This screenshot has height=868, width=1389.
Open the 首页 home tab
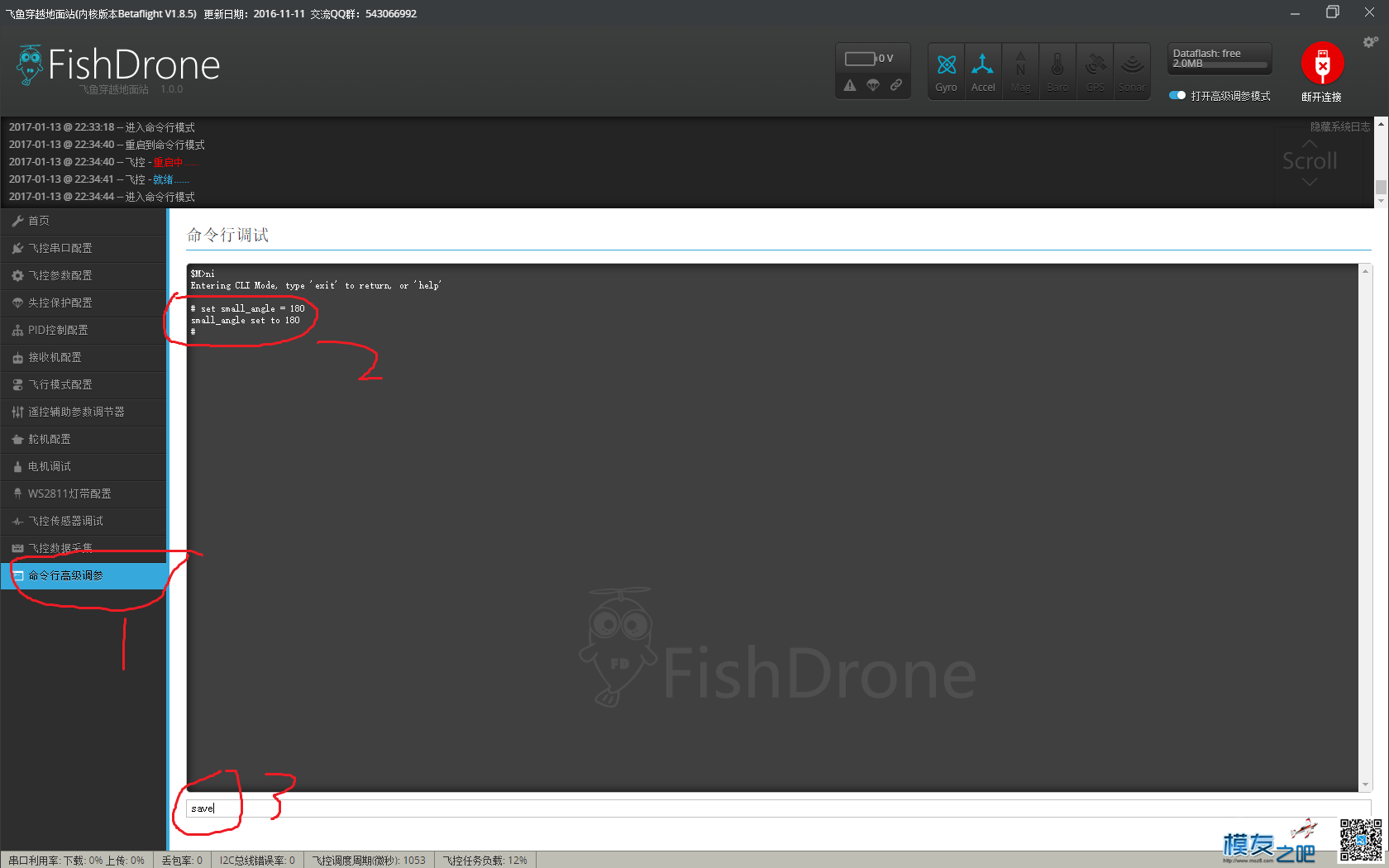pyautogui.click(x=83, y=221)
